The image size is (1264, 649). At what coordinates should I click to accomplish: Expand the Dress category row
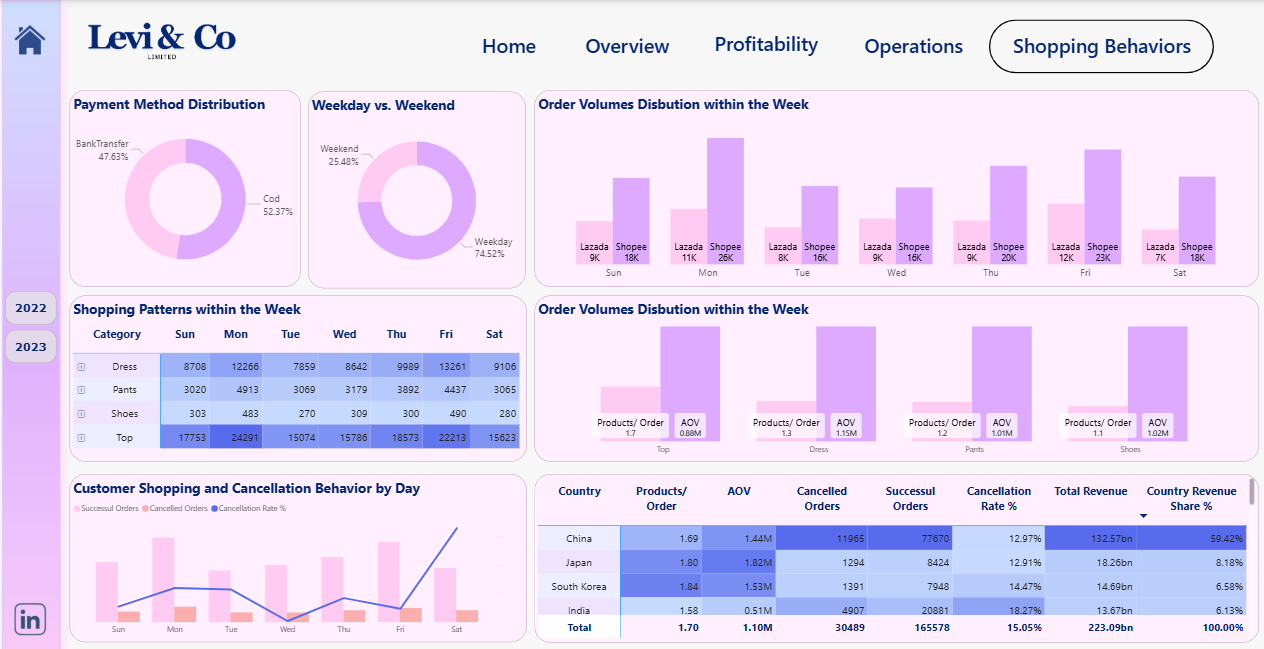81,367
